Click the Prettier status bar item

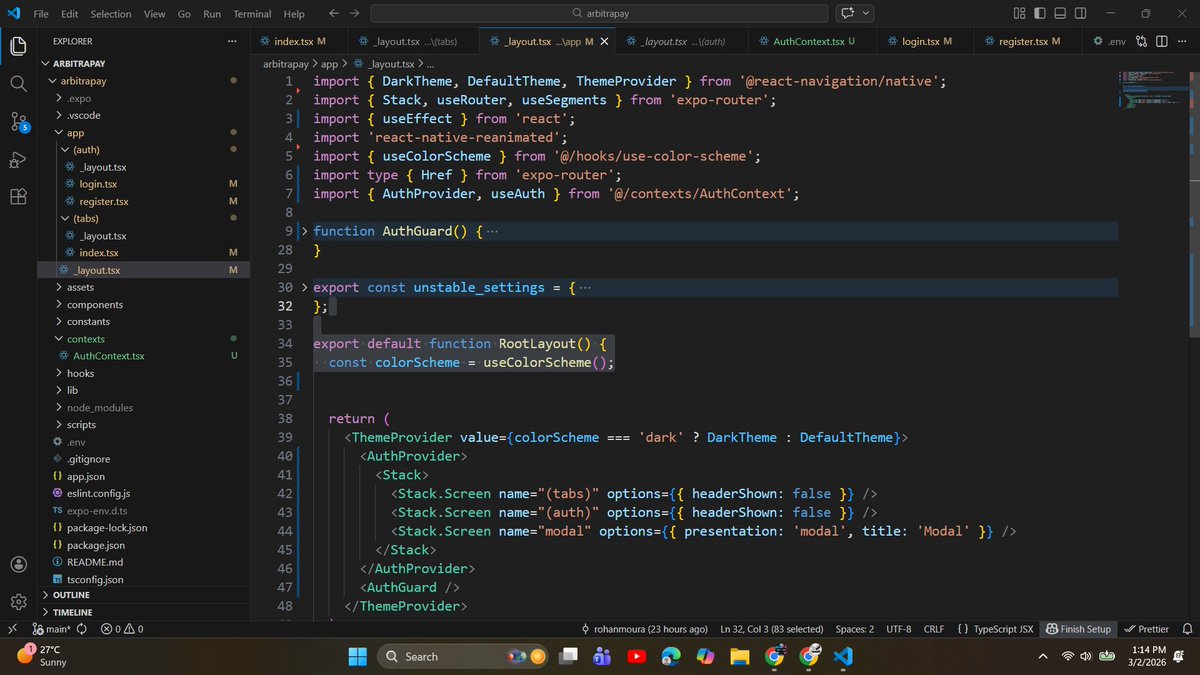click(1146, 629)
